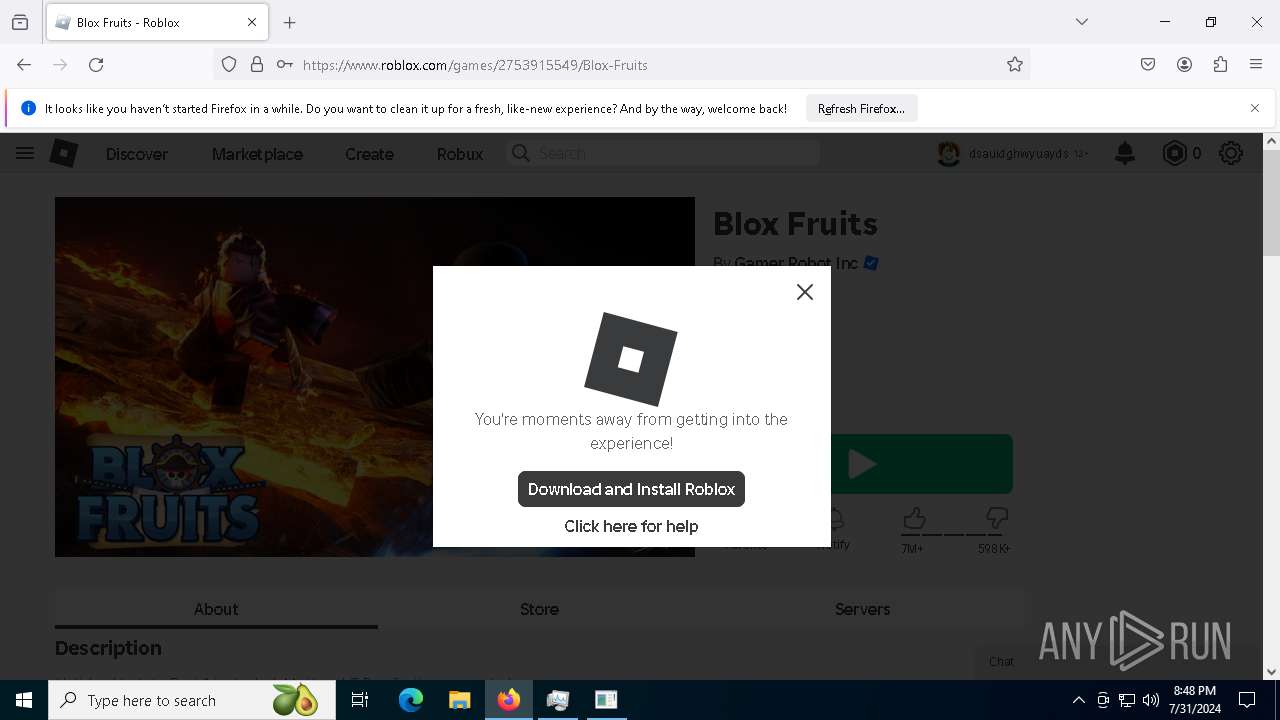Screen dimensions: 1280x720
Task: Open the Discover page
Action: click(137, 154)
